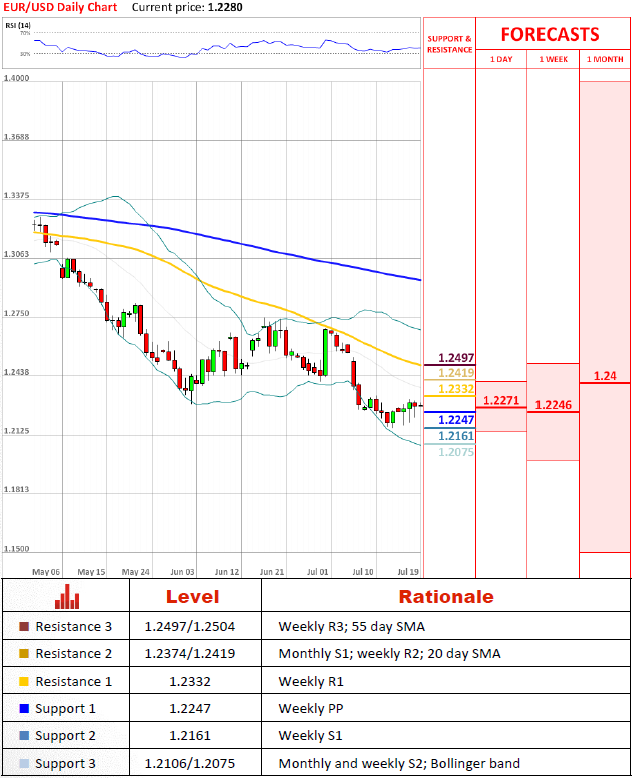Image resolution: width=633 pixels, height=778 pixels.
Task: Click the Support 3 row label
Action: pyautogui.click(x=65, y=763)
